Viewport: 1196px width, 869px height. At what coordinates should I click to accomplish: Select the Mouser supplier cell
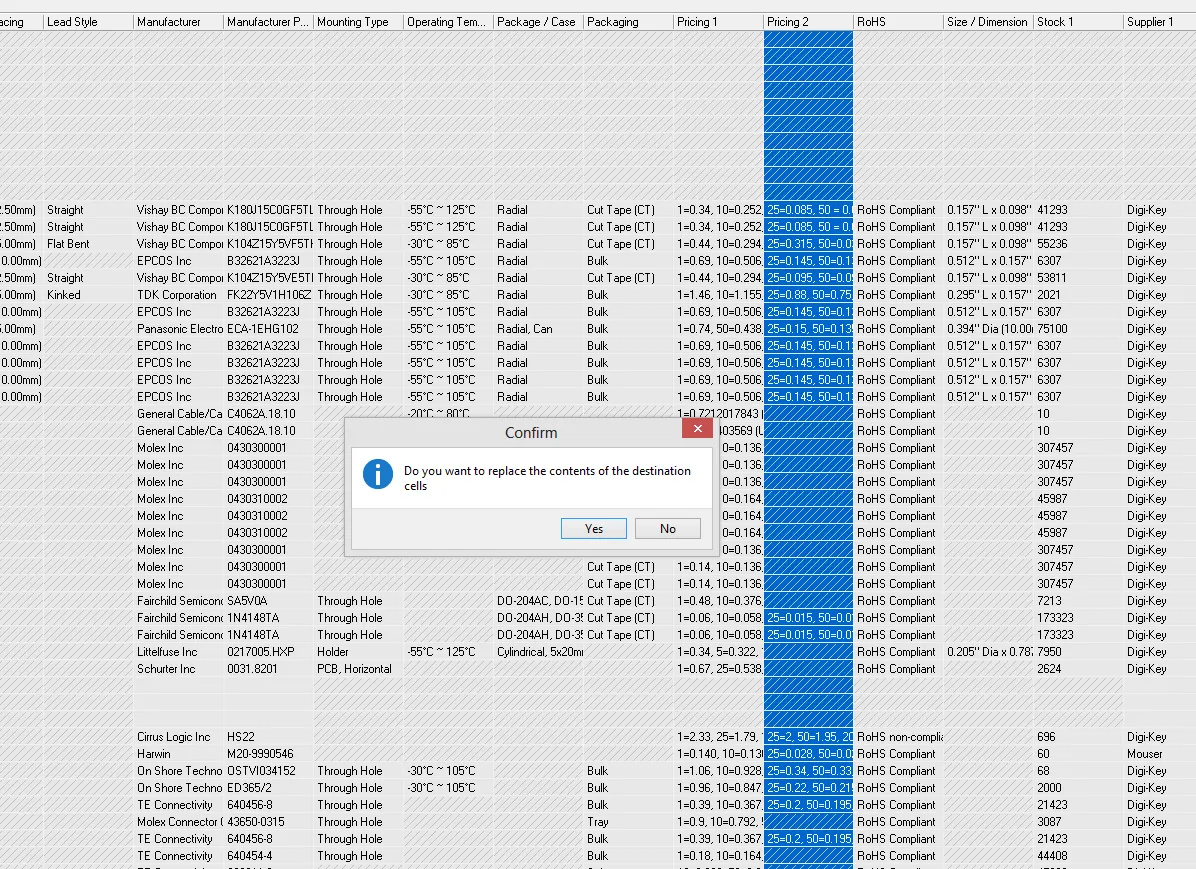tap(1144, 754)
